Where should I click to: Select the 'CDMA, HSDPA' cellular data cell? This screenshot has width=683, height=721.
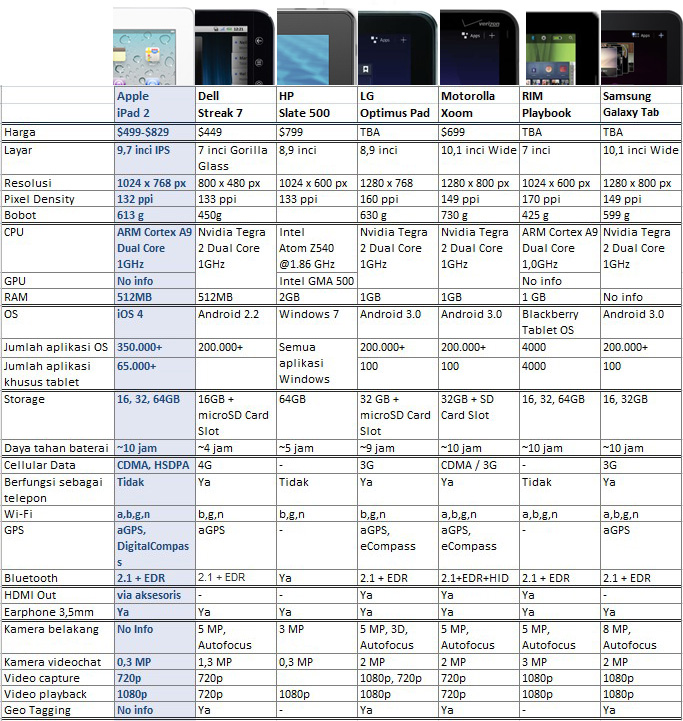click(155, 465)
